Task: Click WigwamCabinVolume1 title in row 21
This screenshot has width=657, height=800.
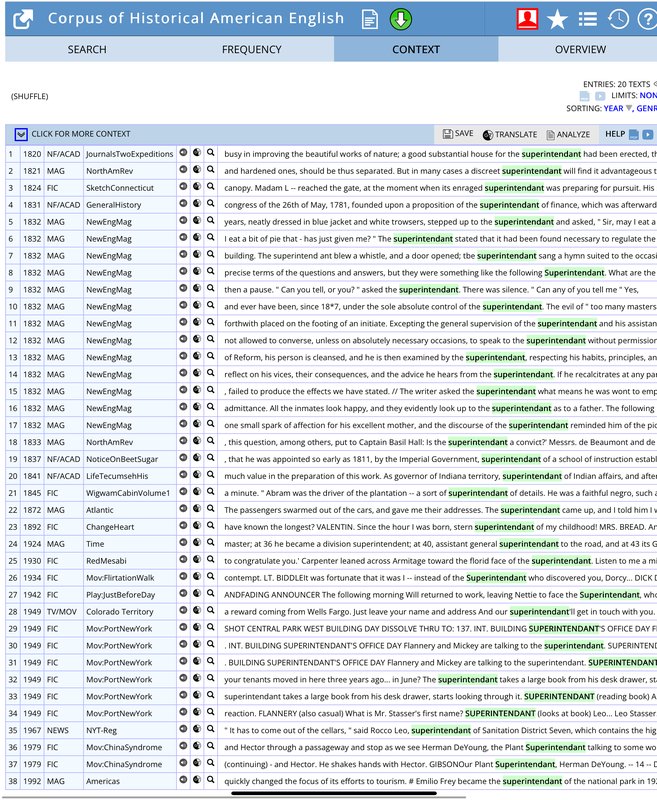Action: (128, 493)
